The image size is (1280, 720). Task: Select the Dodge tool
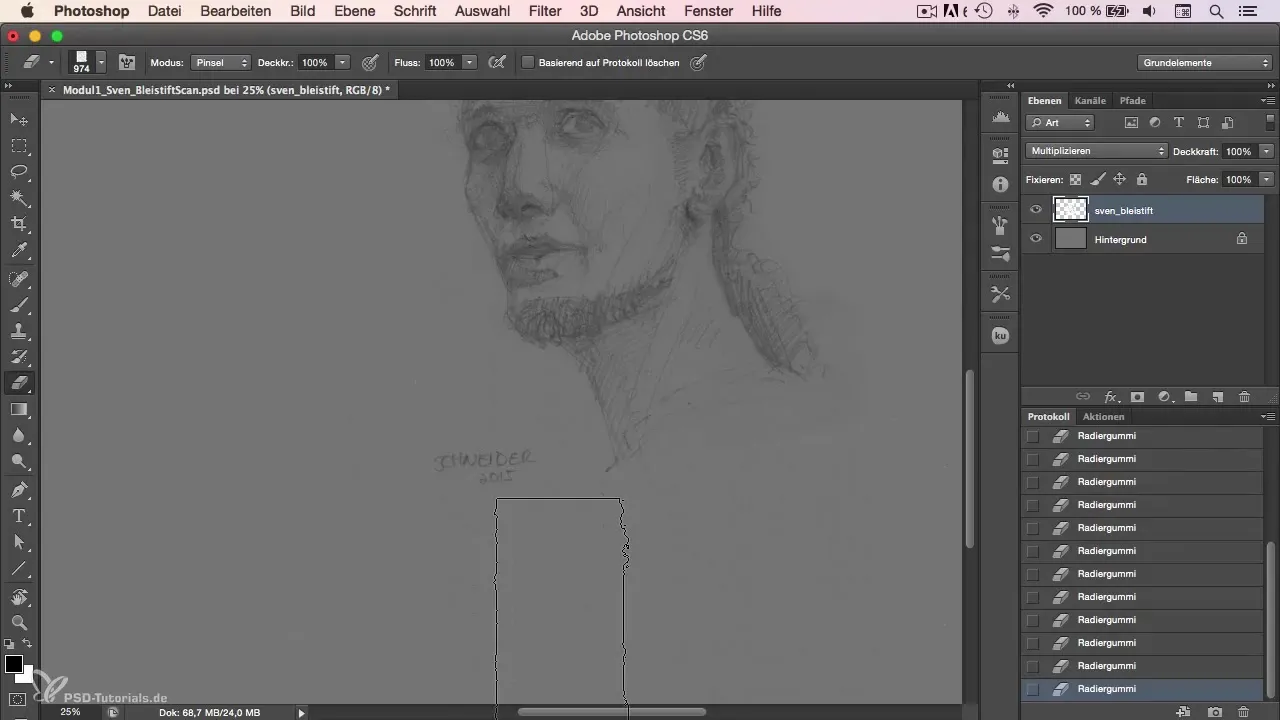(19, 461)
